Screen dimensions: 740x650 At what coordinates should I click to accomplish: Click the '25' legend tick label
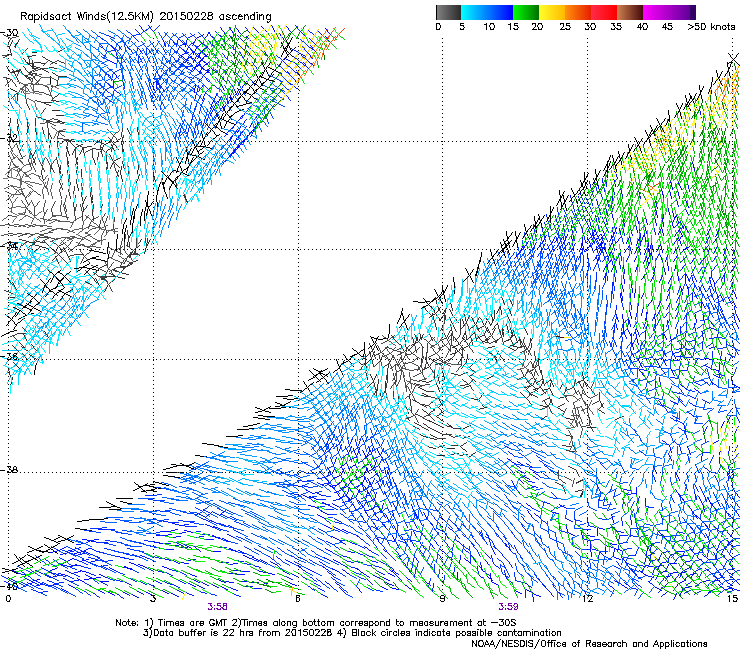(565, 27)
